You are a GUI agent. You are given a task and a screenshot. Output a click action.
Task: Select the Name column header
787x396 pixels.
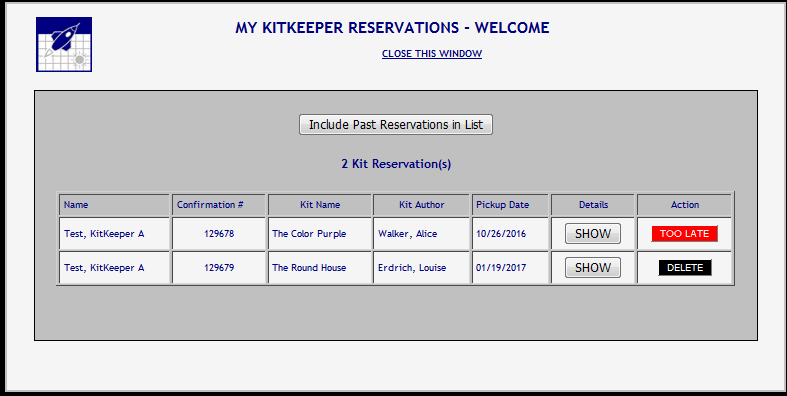coord(114,205)
